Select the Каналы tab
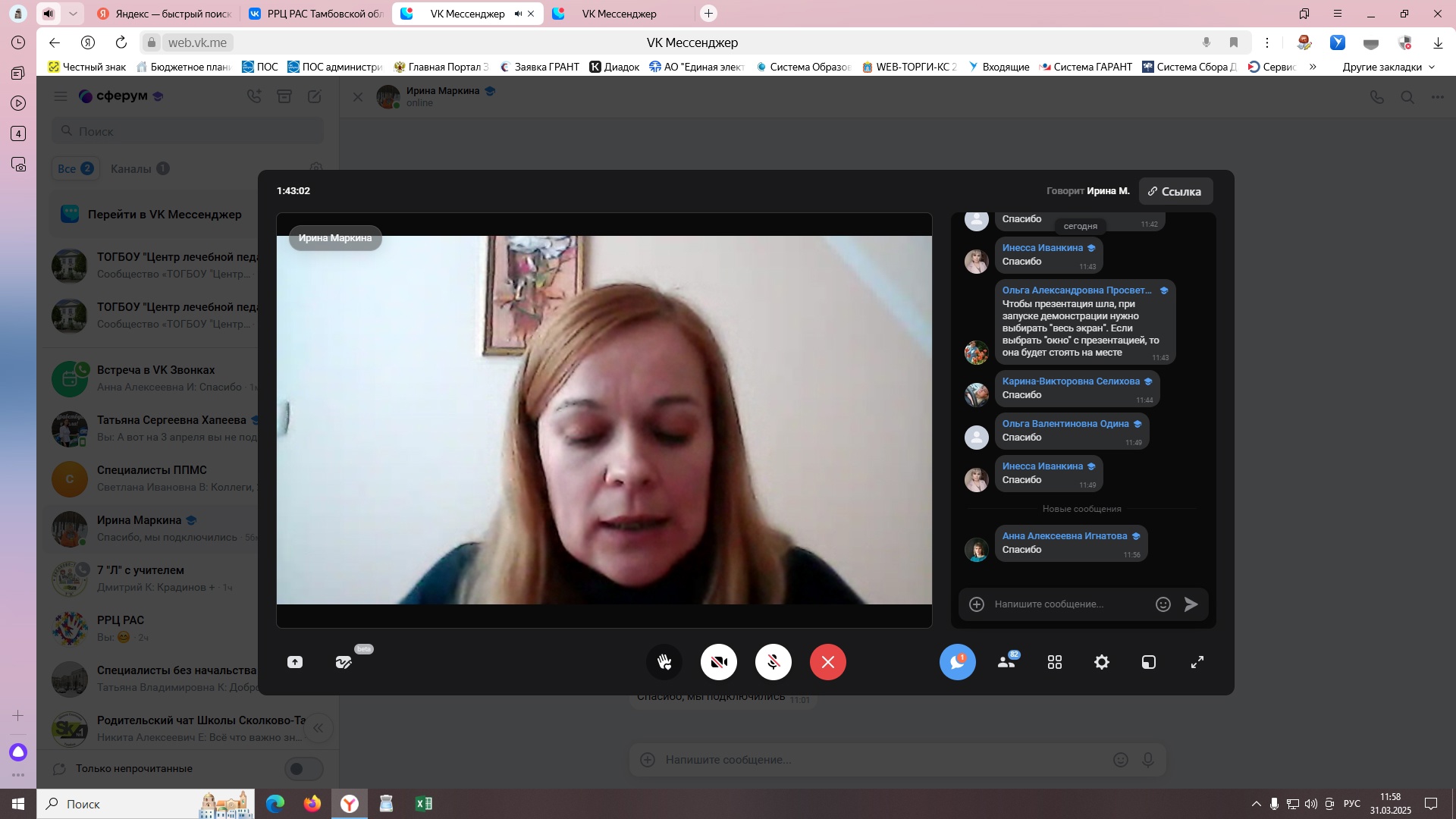The image size is (1456, 819). pyautogui.click(x=140, y=168)
